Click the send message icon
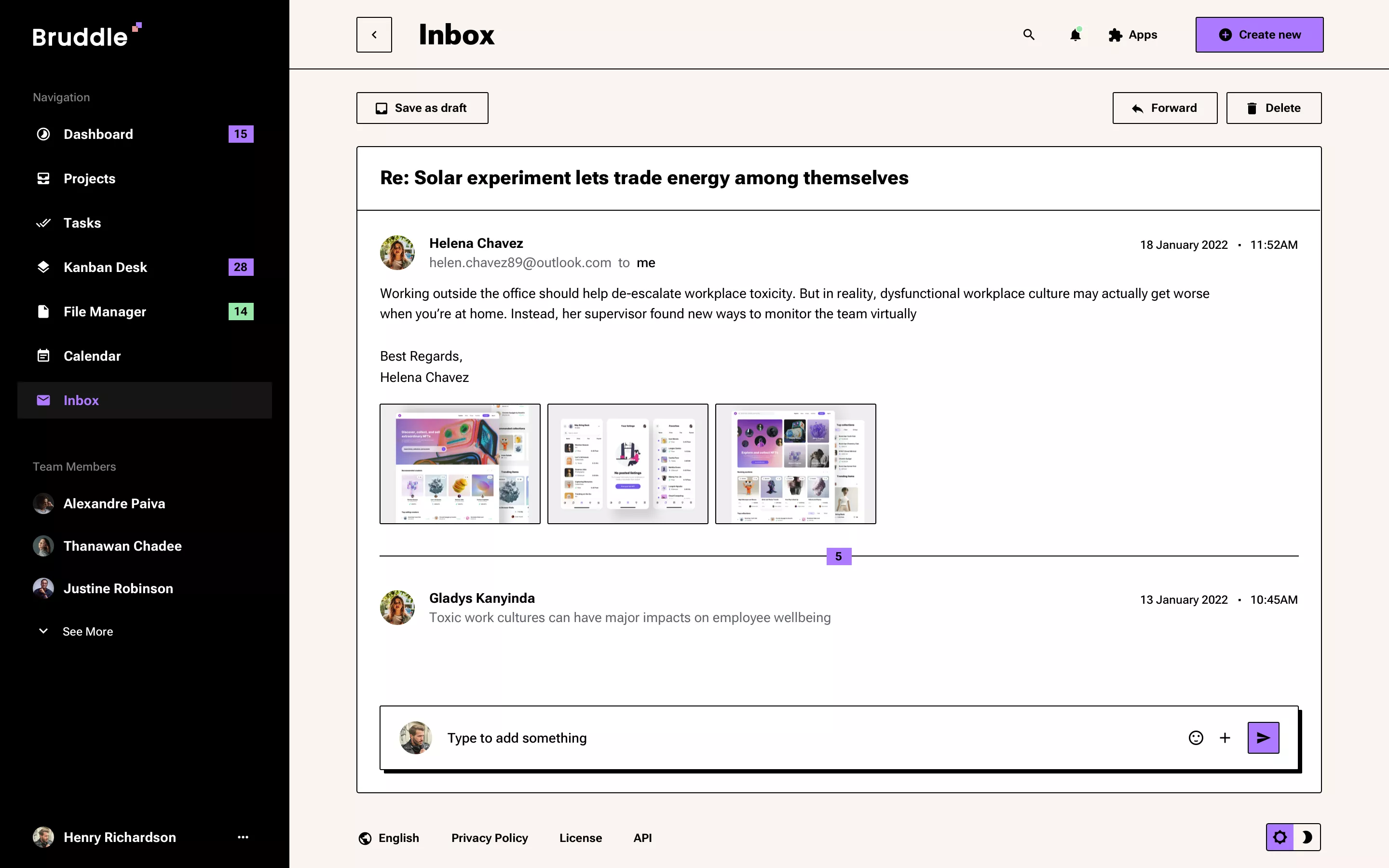The image size is (1389, 868). (1262, 738)
